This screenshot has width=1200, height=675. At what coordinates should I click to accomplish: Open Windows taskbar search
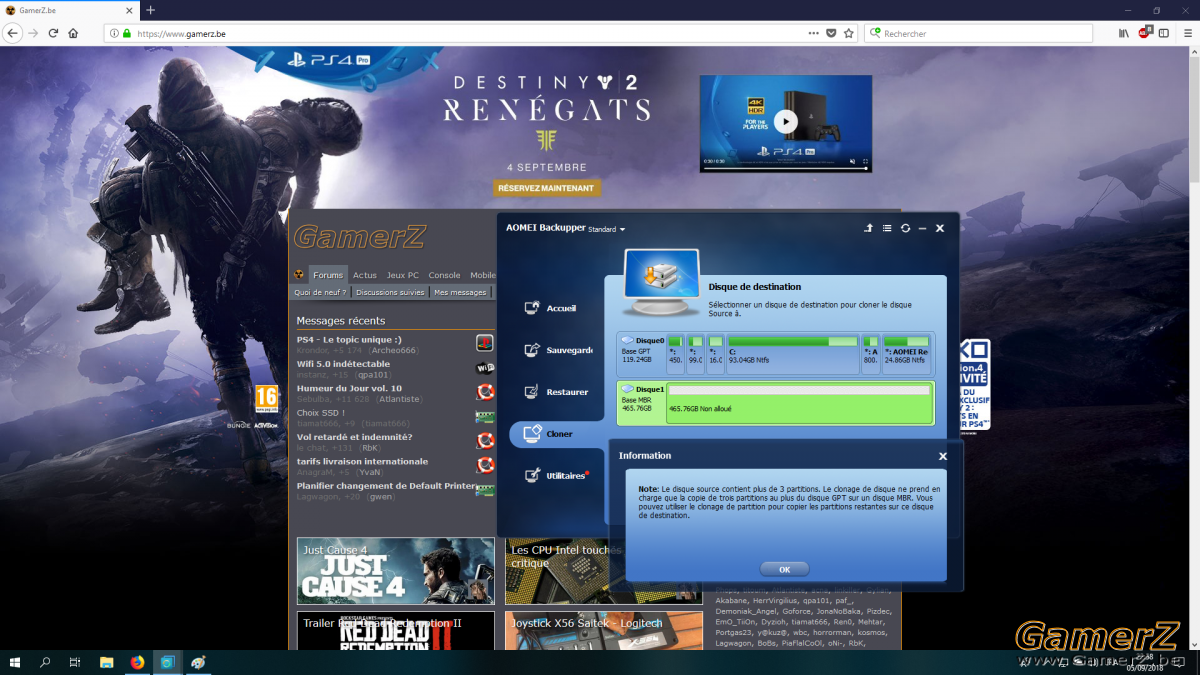(45, 662)
